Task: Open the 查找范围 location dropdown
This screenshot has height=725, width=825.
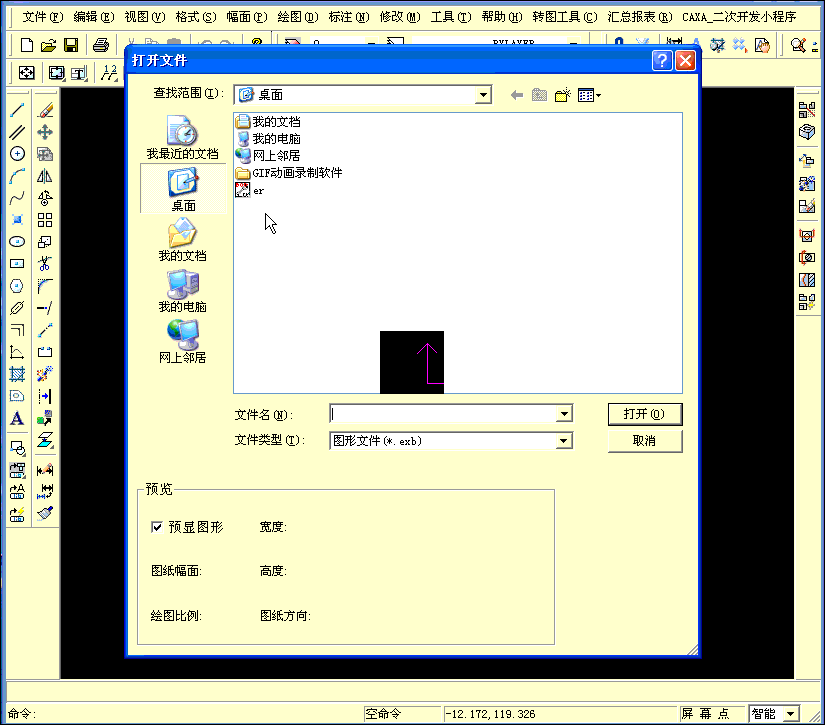Action: click(483, 93)
